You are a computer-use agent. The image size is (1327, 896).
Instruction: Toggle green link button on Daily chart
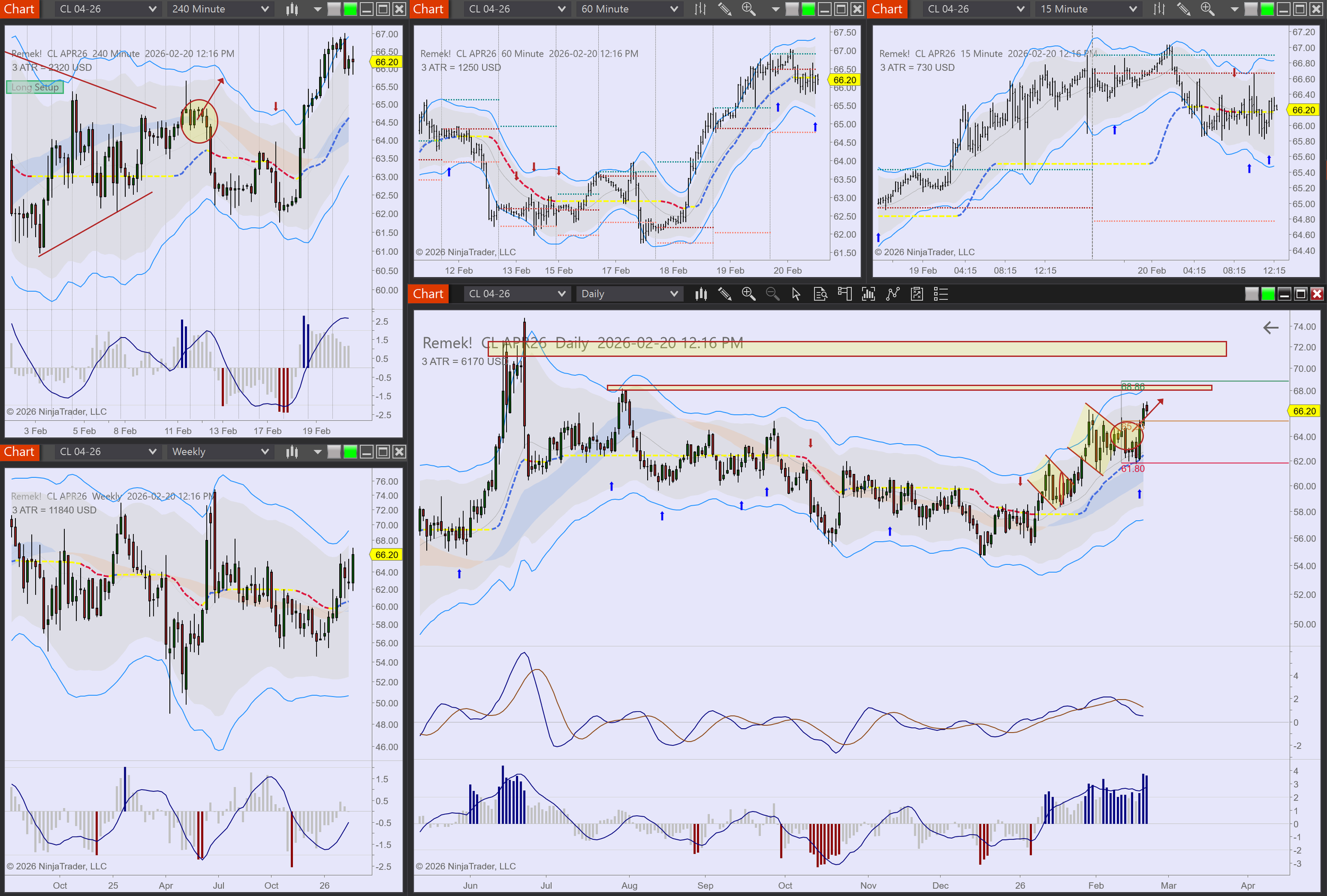[1268, 294]
